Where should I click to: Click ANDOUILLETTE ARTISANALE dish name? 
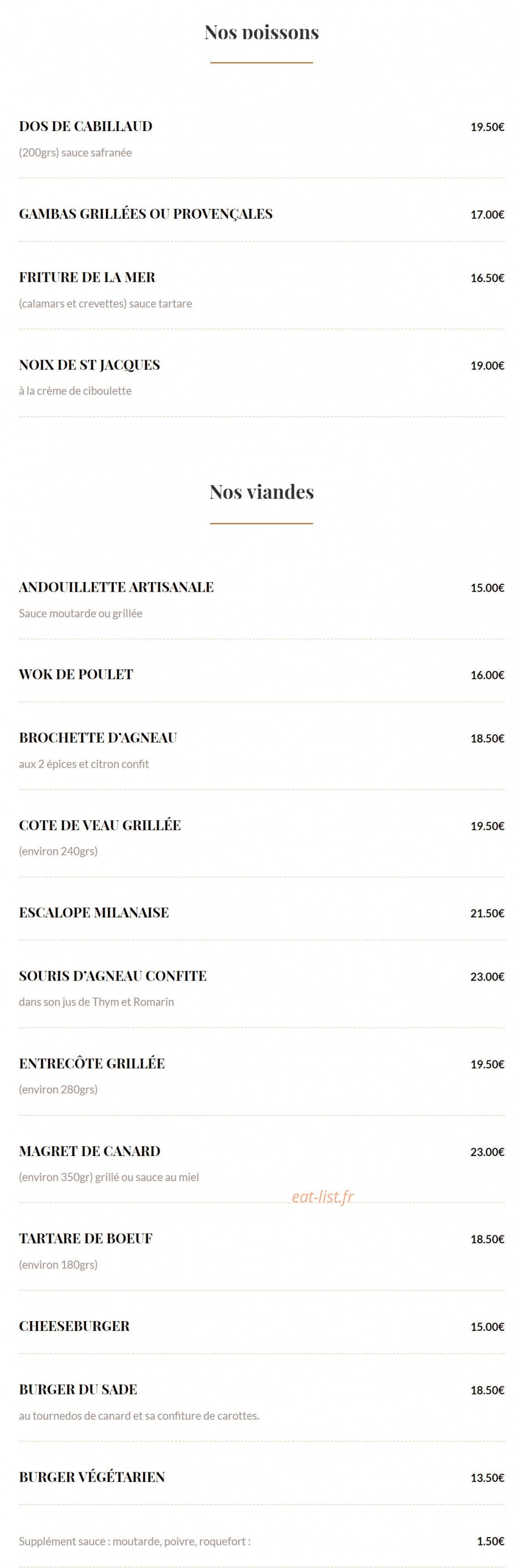pyautogui.click(x=116, y=587)
